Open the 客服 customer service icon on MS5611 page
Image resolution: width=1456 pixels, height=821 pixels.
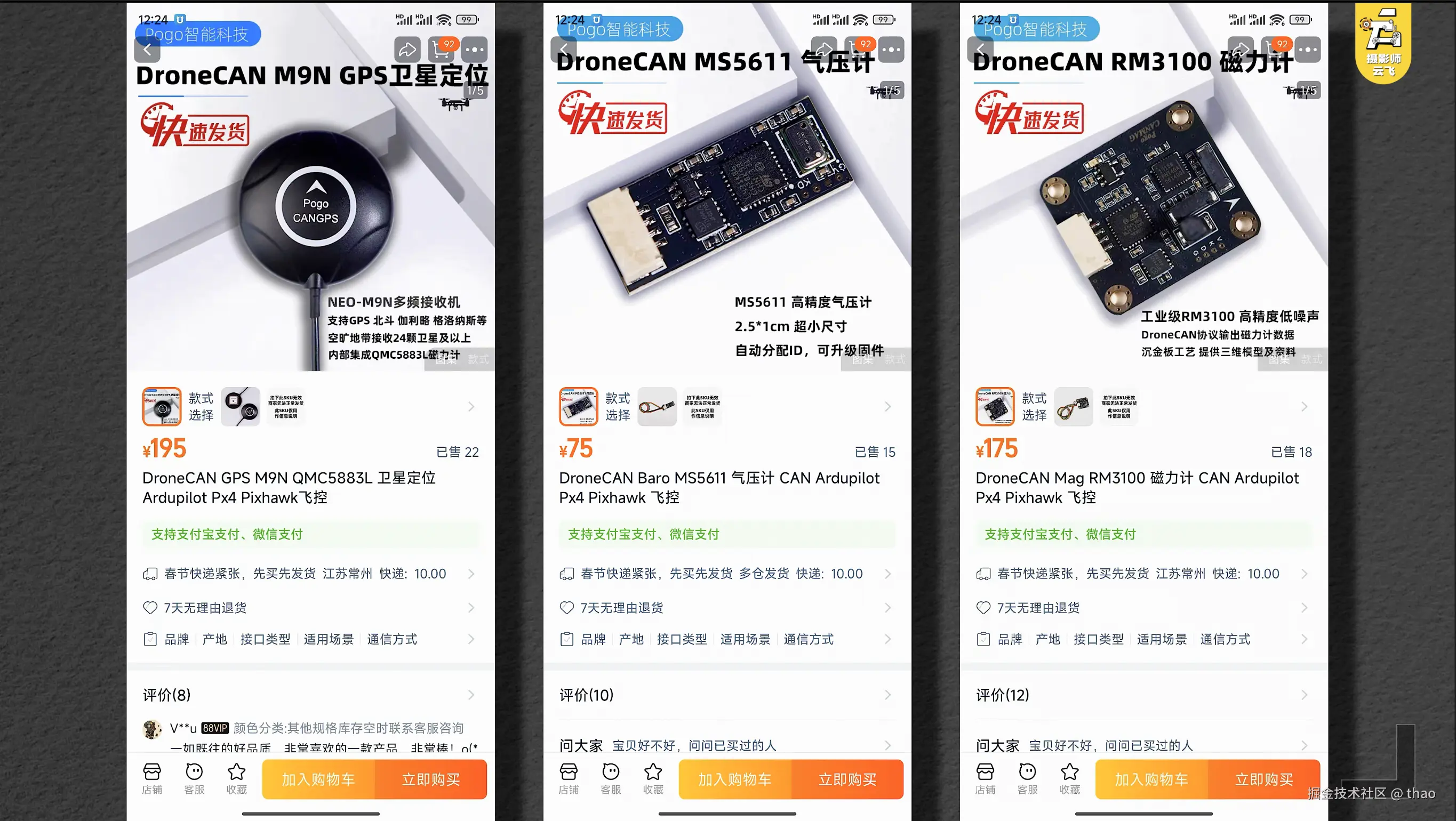tap(611, 779)
